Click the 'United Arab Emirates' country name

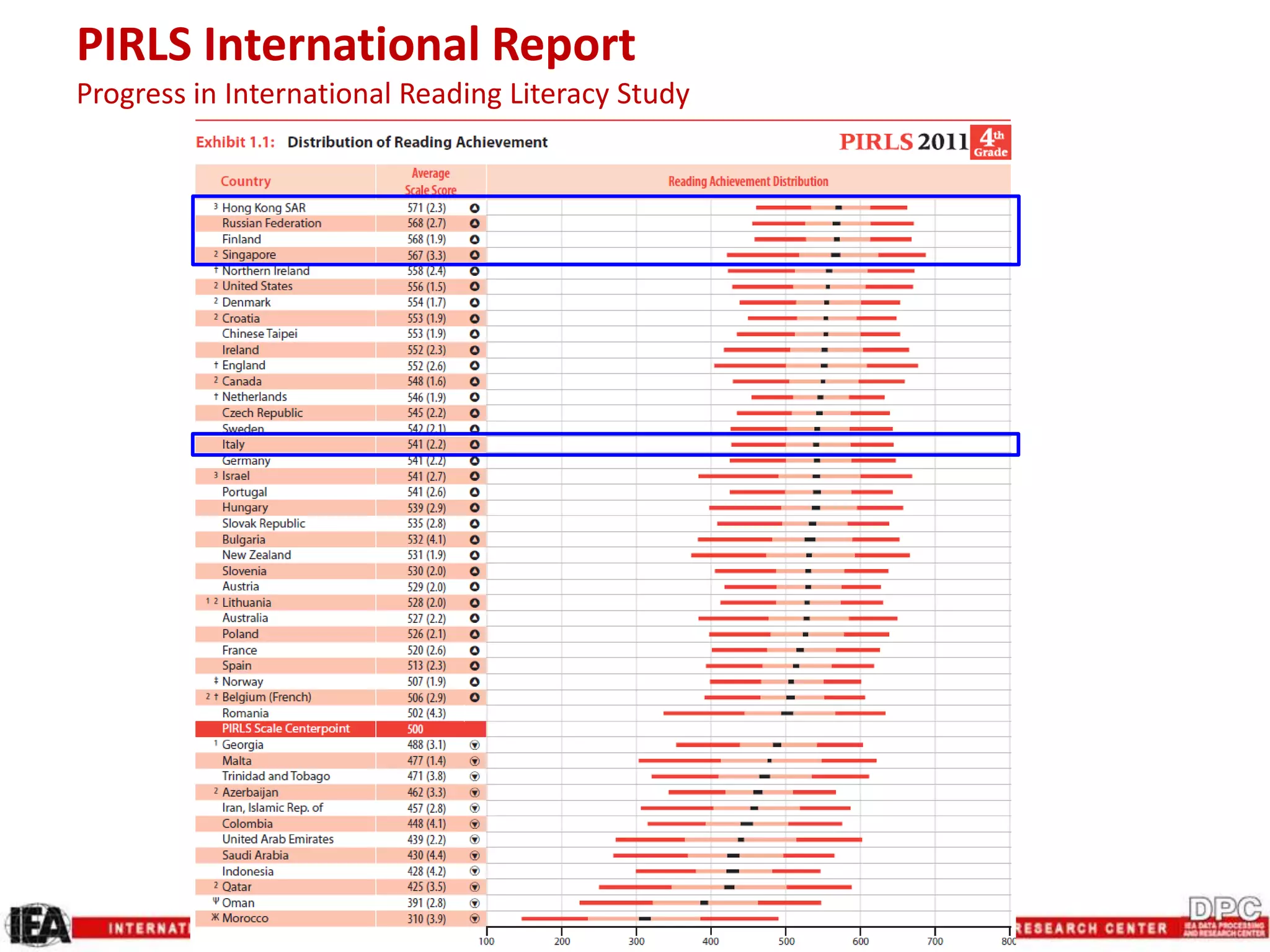(x=278, y=839)
